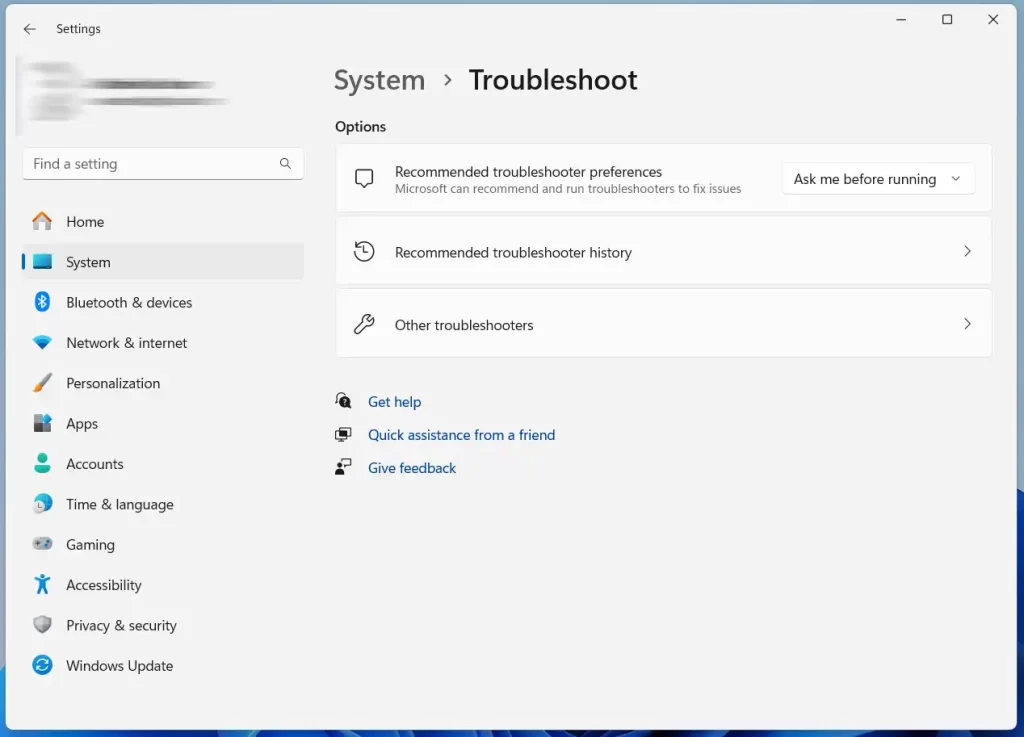The image size is (1024, 737).
Task: Open the Get help link
Action: click(394, 401)
